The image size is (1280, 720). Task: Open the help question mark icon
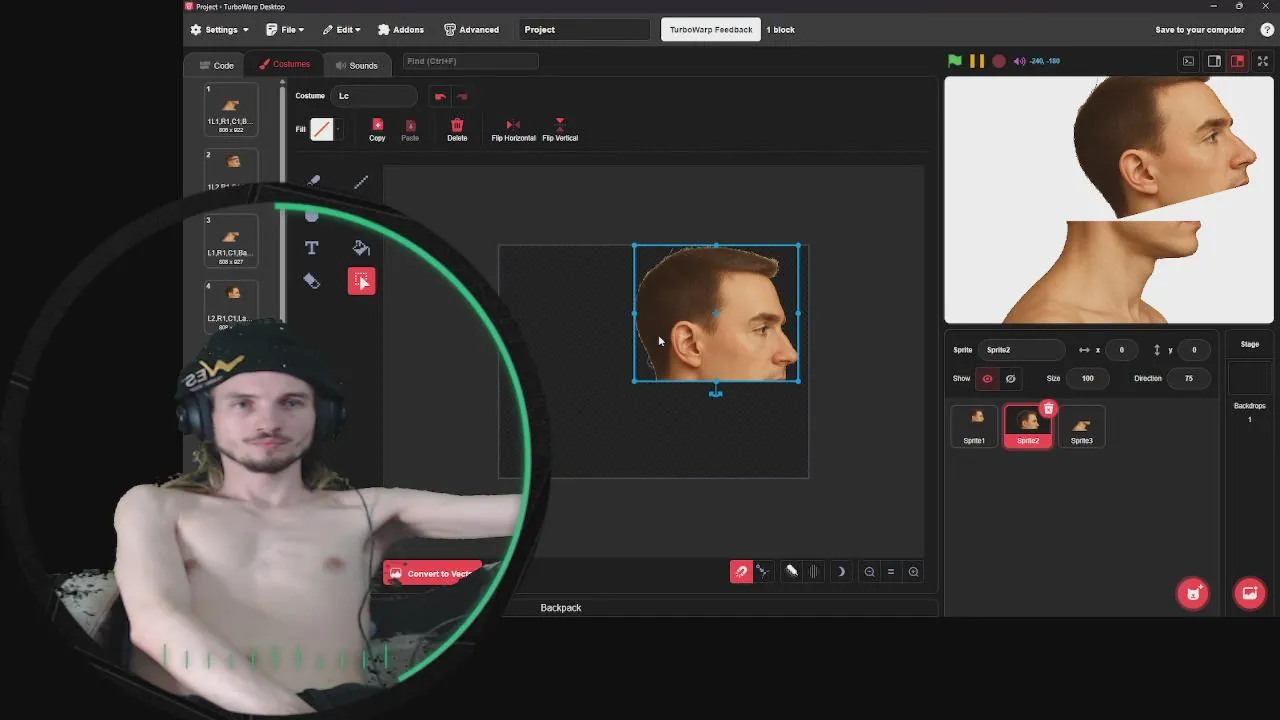tap(1267, 30)
